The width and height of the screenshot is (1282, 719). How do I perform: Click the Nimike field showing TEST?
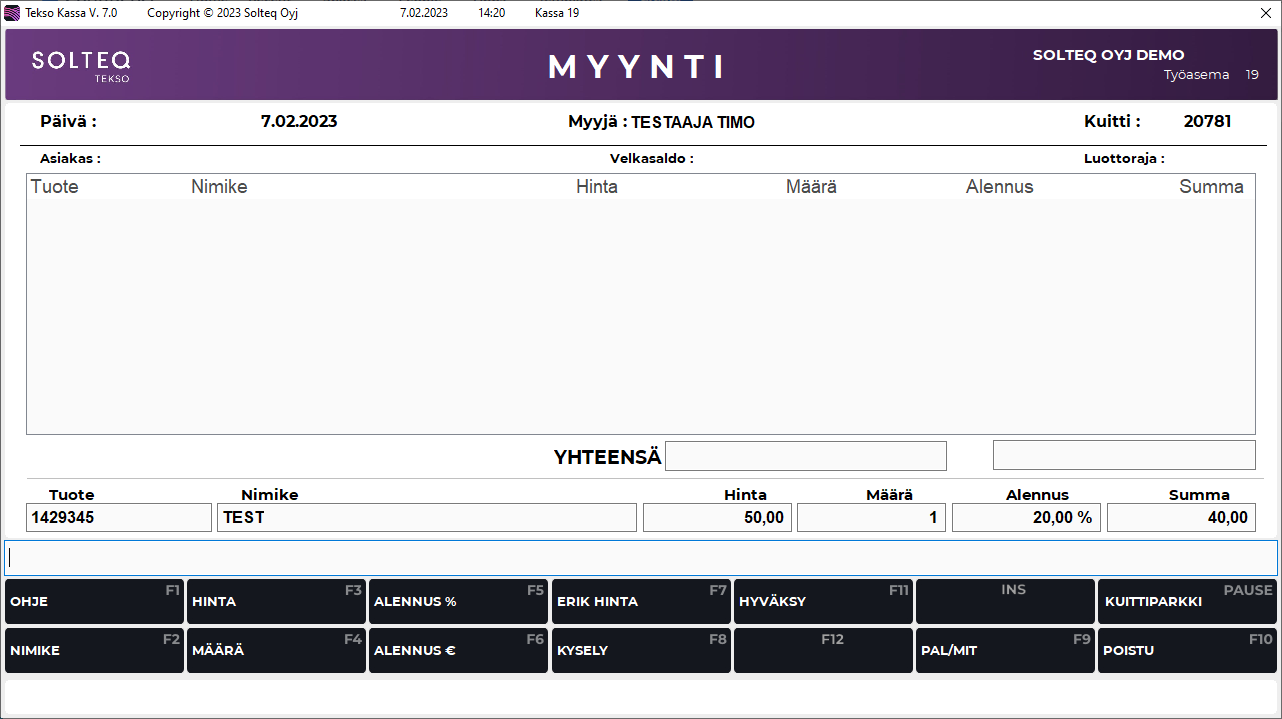426,517
